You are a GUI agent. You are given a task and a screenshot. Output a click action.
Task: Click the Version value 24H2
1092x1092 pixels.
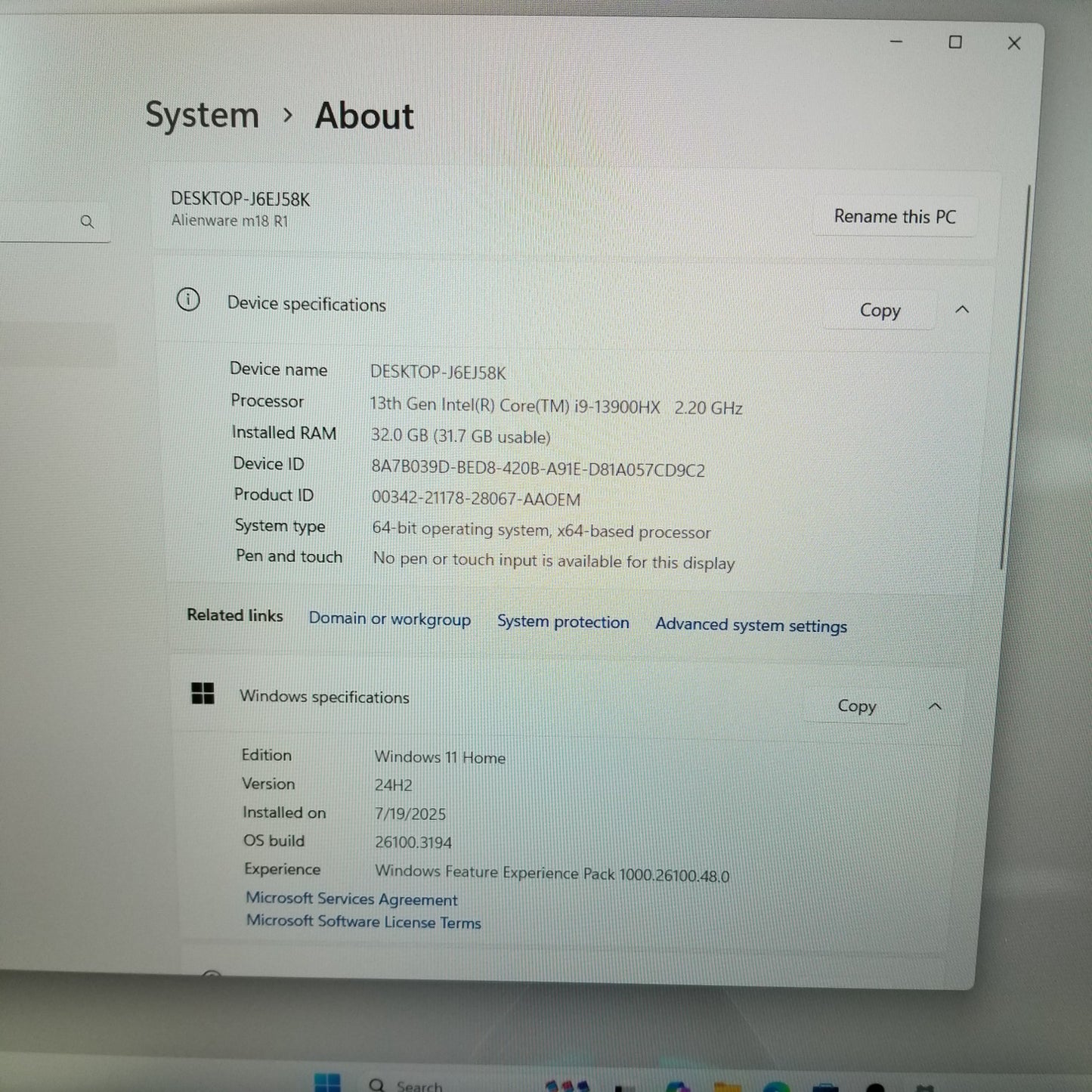(394, 785)
